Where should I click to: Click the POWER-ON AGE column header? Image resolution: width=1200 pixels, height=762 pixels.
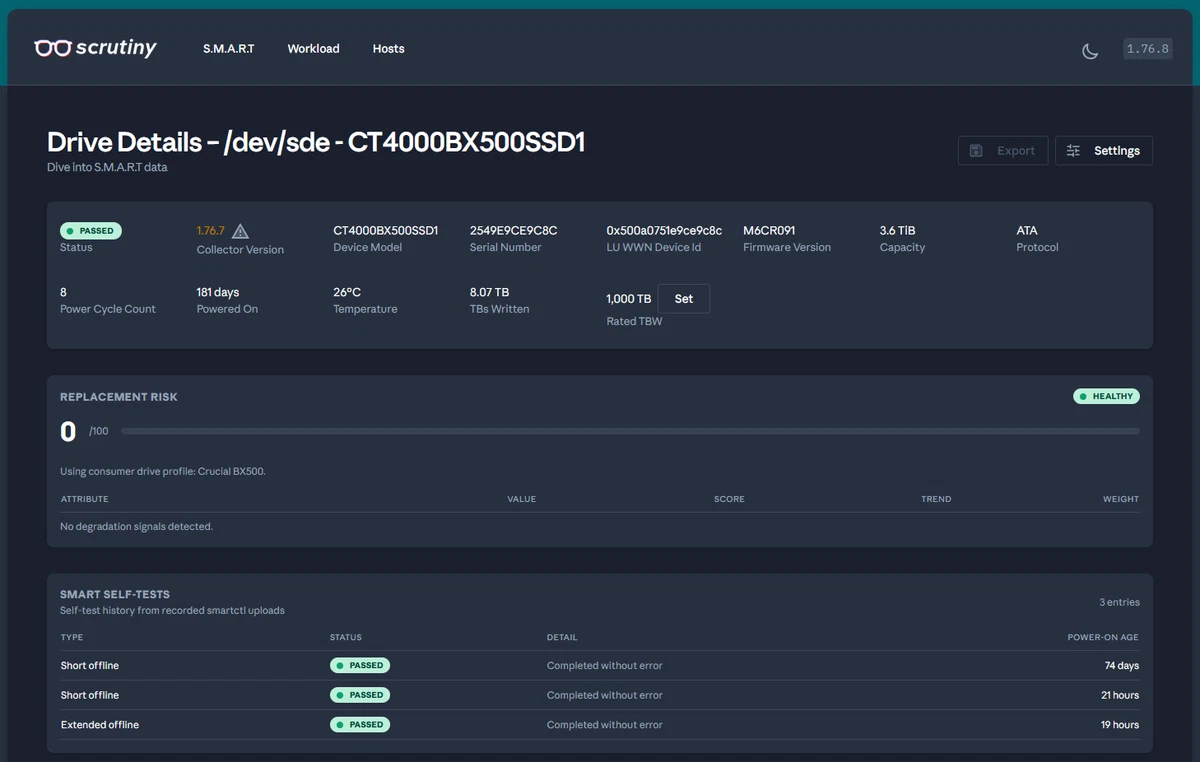pyautogui.click(x=1103, y=637)
